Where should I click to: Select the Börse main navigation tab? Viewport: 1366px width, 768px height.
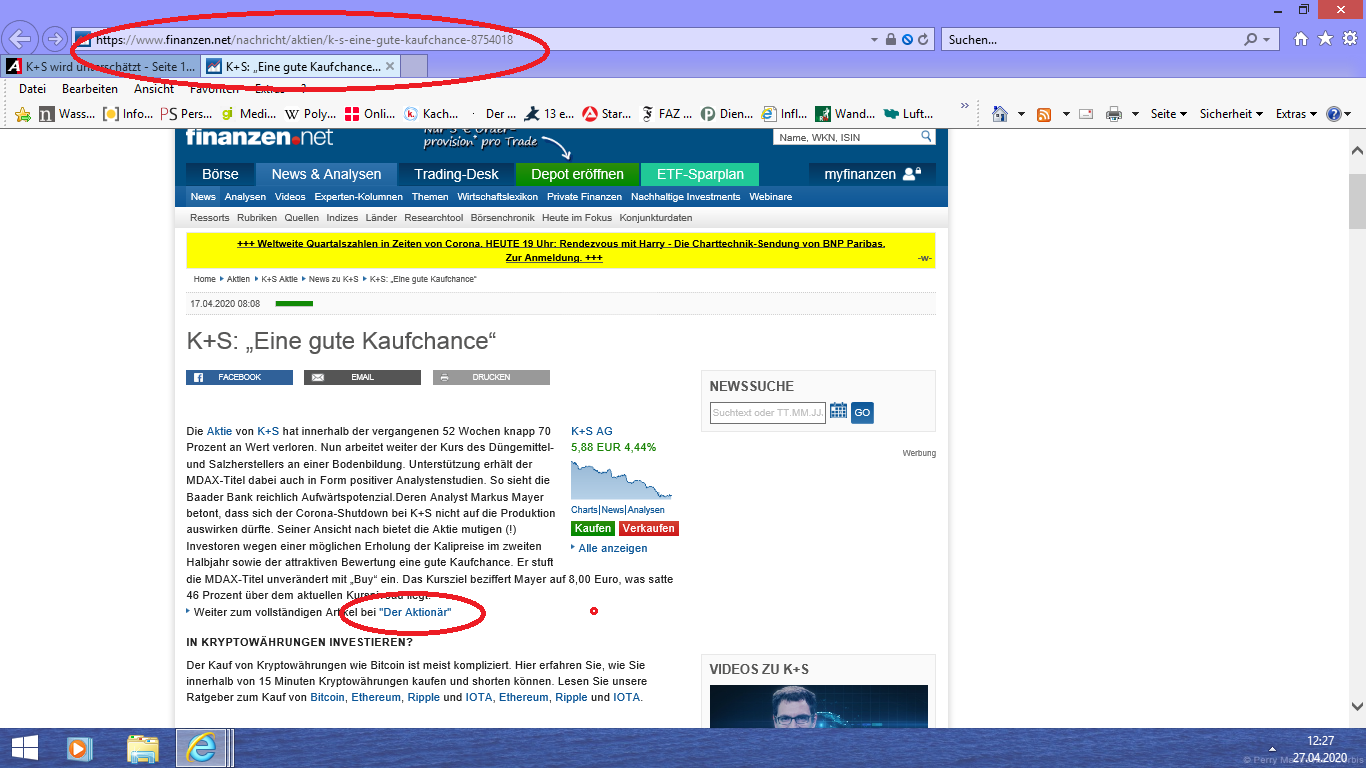pos(221,174)
